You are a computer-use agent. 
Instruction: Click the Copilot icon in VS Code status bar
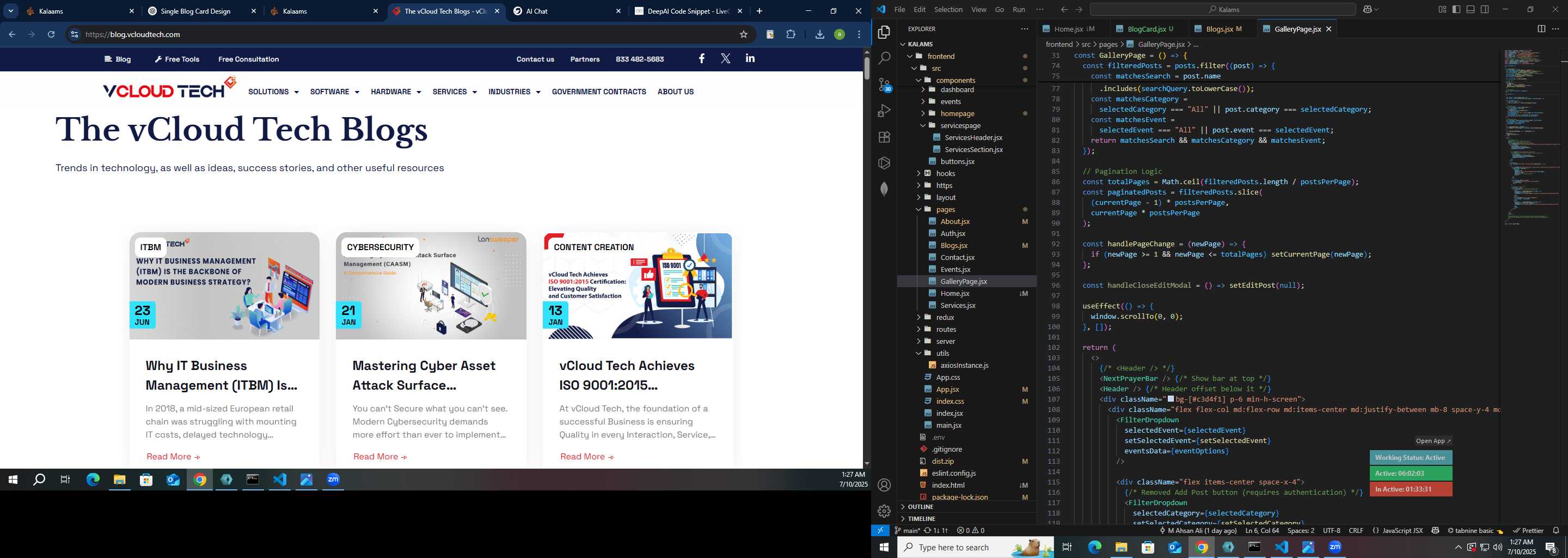(x=1435, y=531)
